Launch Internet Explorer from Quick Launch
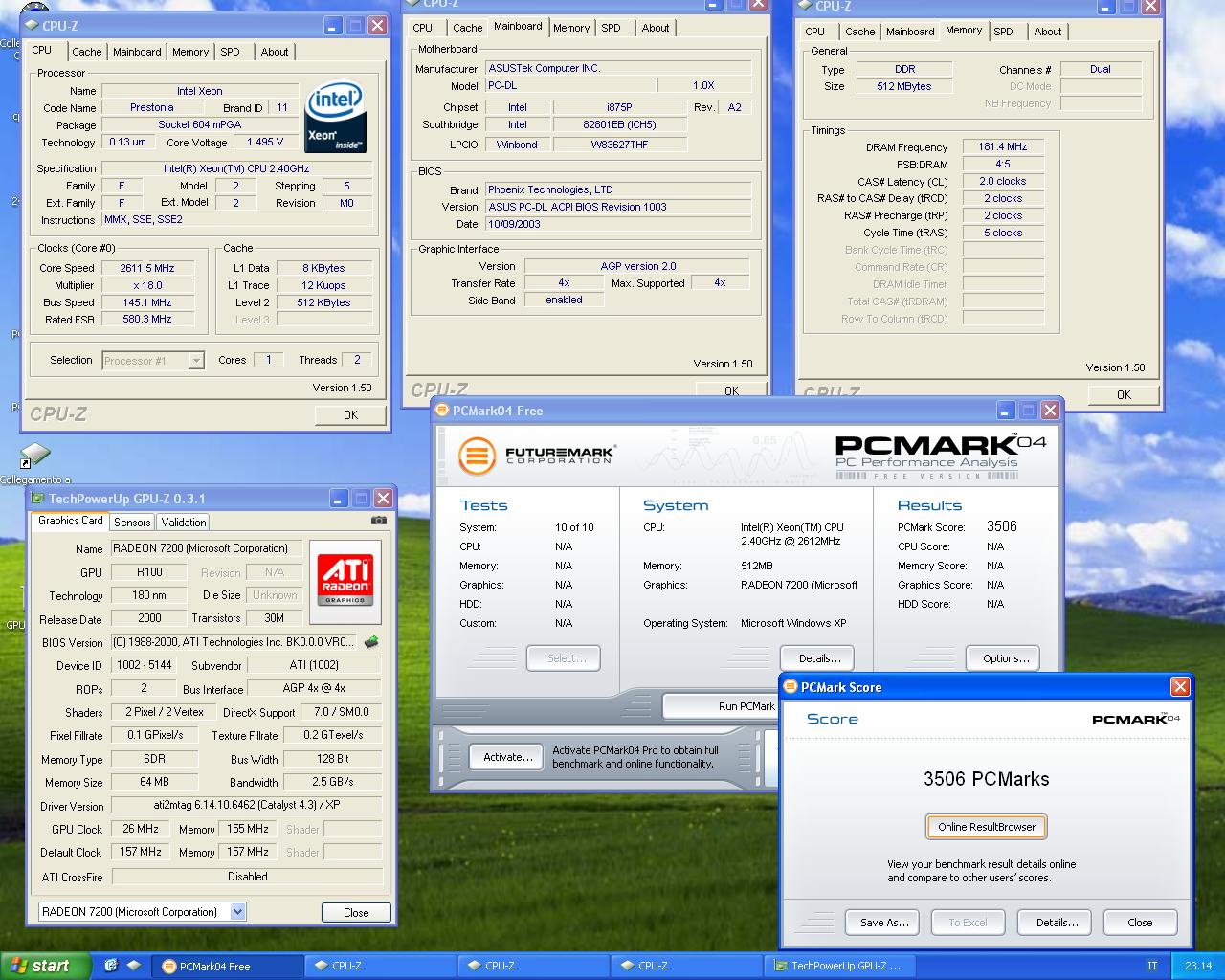Viewport: 1225px width, 980px height. point(111,966)
